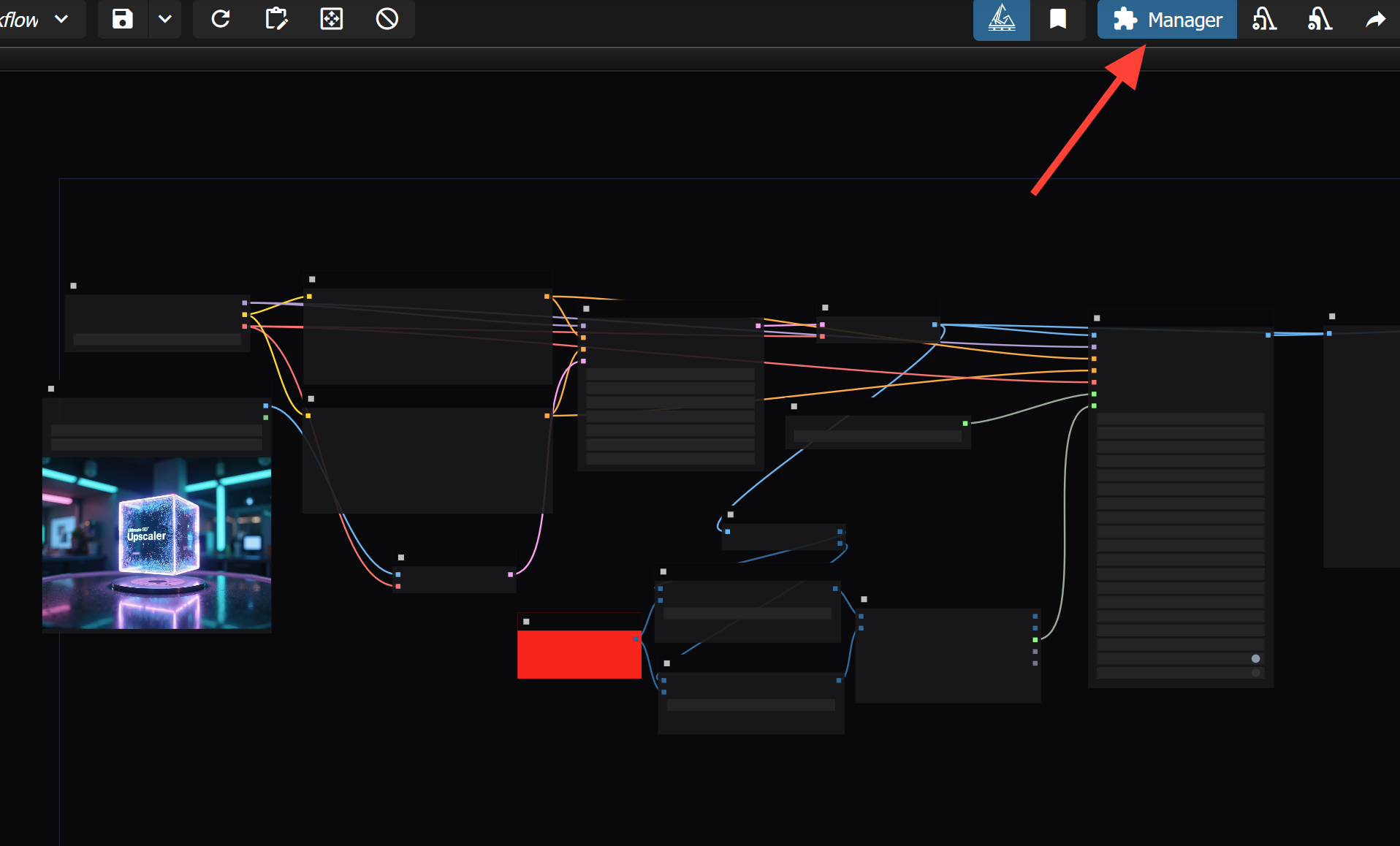Image resolution: width=1400 pixels, height=846 pixels.
Task: Save workflow using the floppy disk icon
Action: pyautogui.click(x=122, y=20)
